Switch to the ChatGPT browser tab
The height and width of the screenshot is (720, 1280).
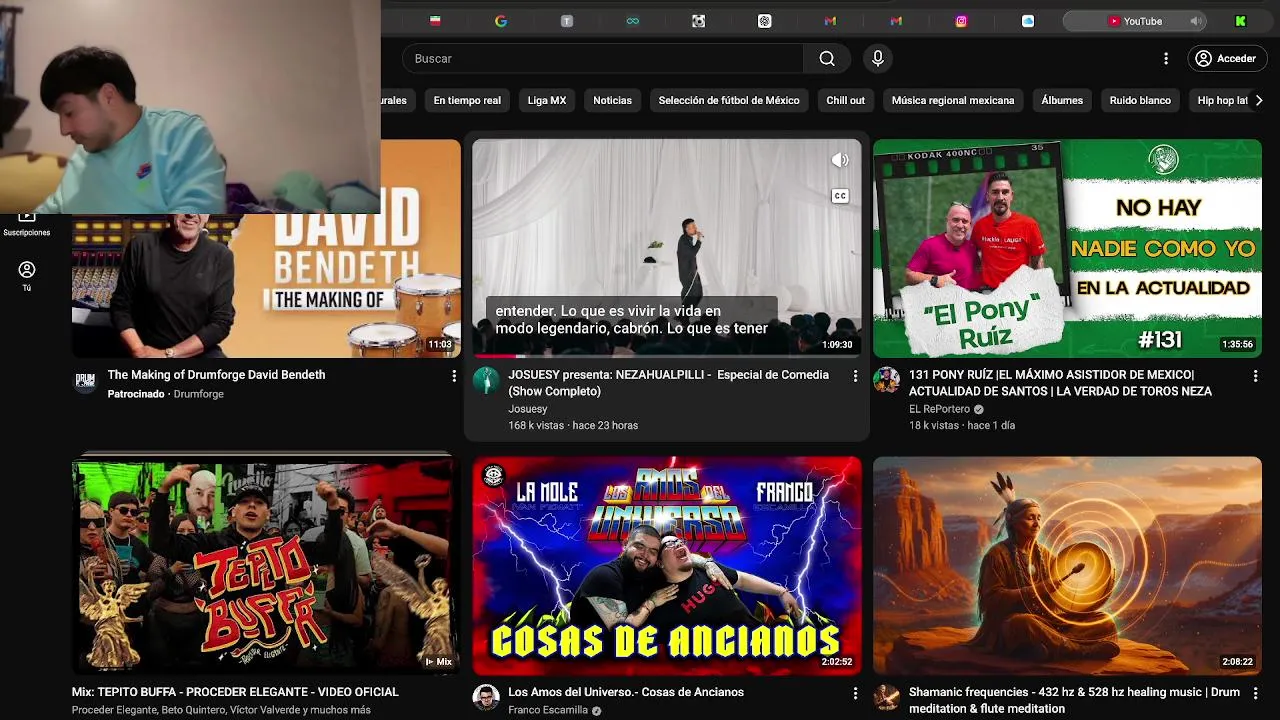(764, 21)
